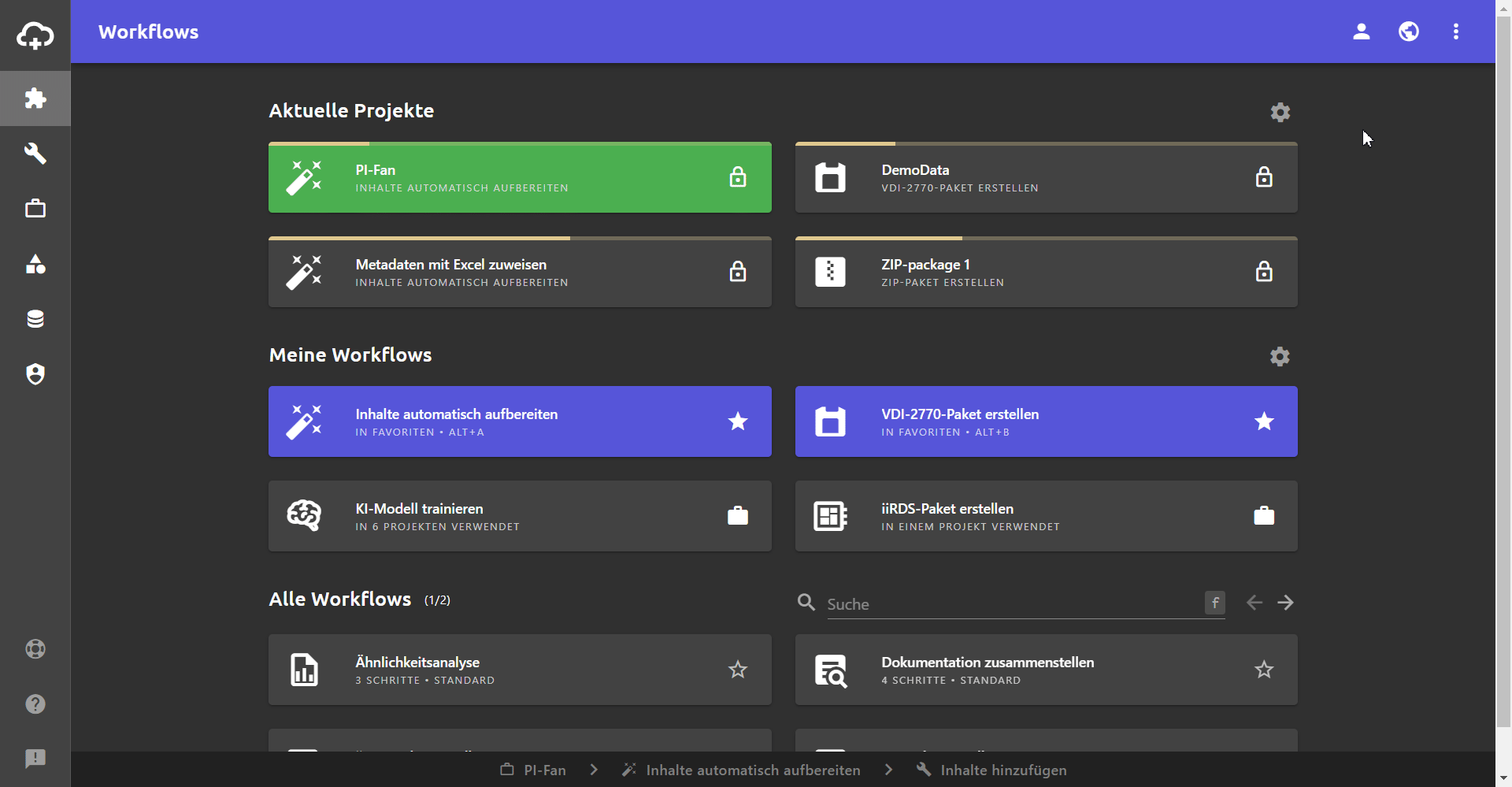Click the vertical page scrollbar
The image size is (1512, 787).
click(1503, 370)
